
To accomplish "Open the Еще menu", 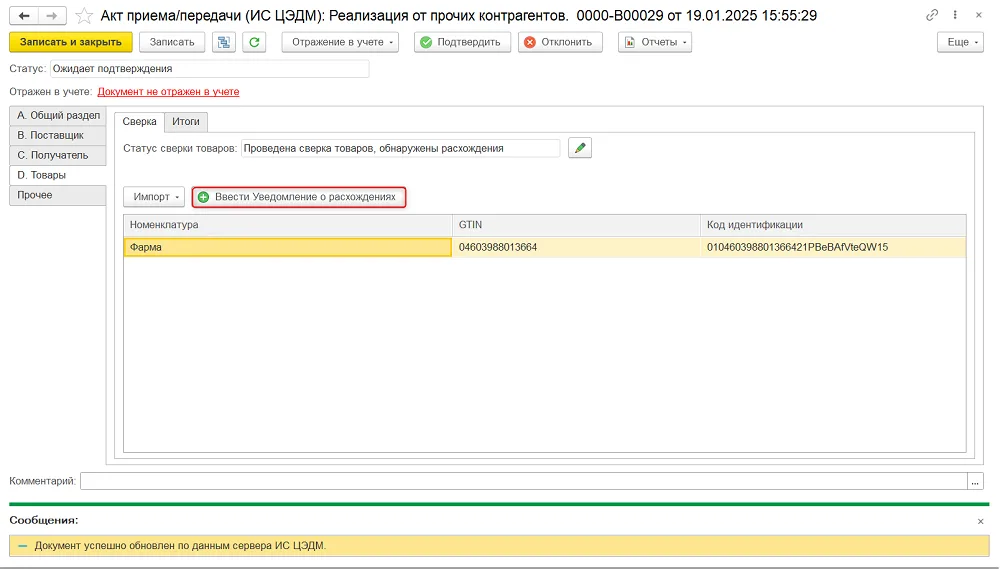I will [x=960, y=42].
